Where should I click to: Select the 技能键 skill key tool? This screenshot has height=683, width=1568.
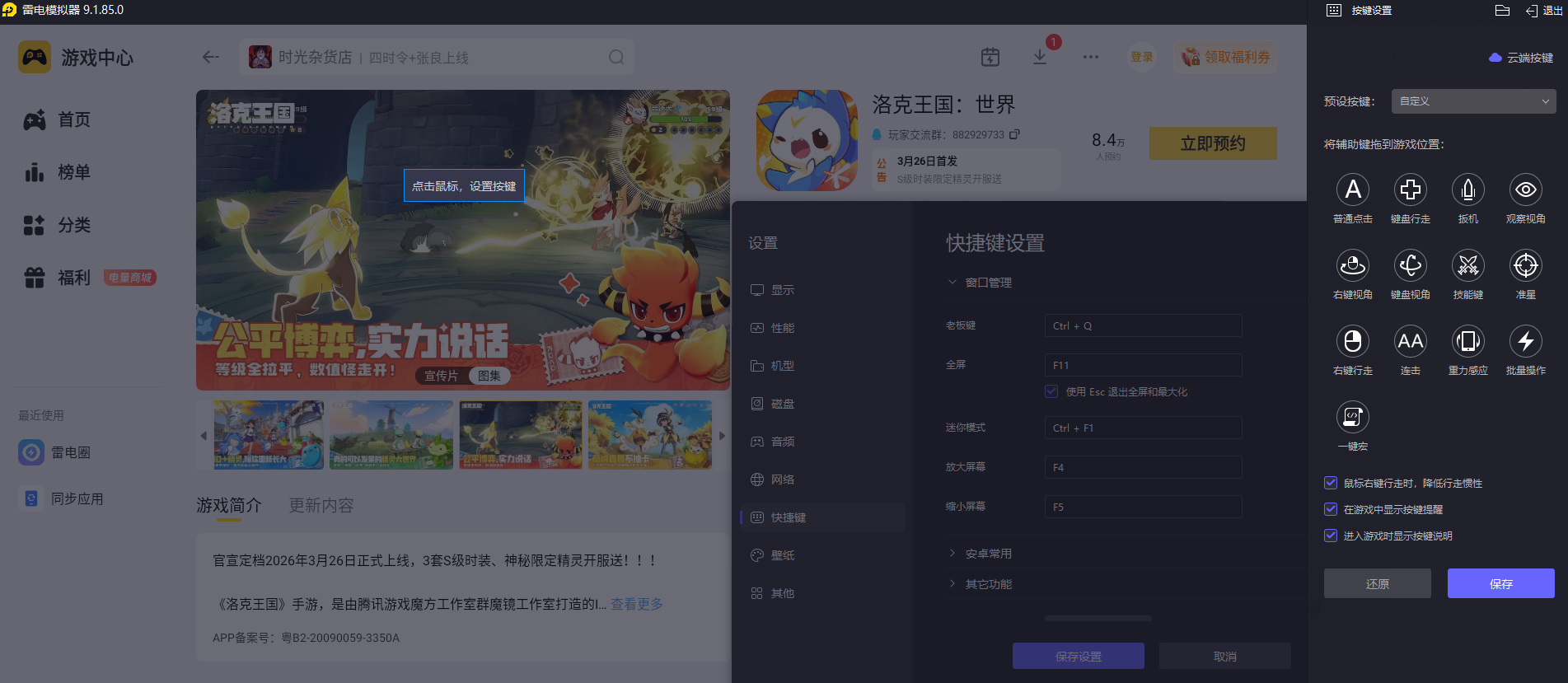point(1467,265)
